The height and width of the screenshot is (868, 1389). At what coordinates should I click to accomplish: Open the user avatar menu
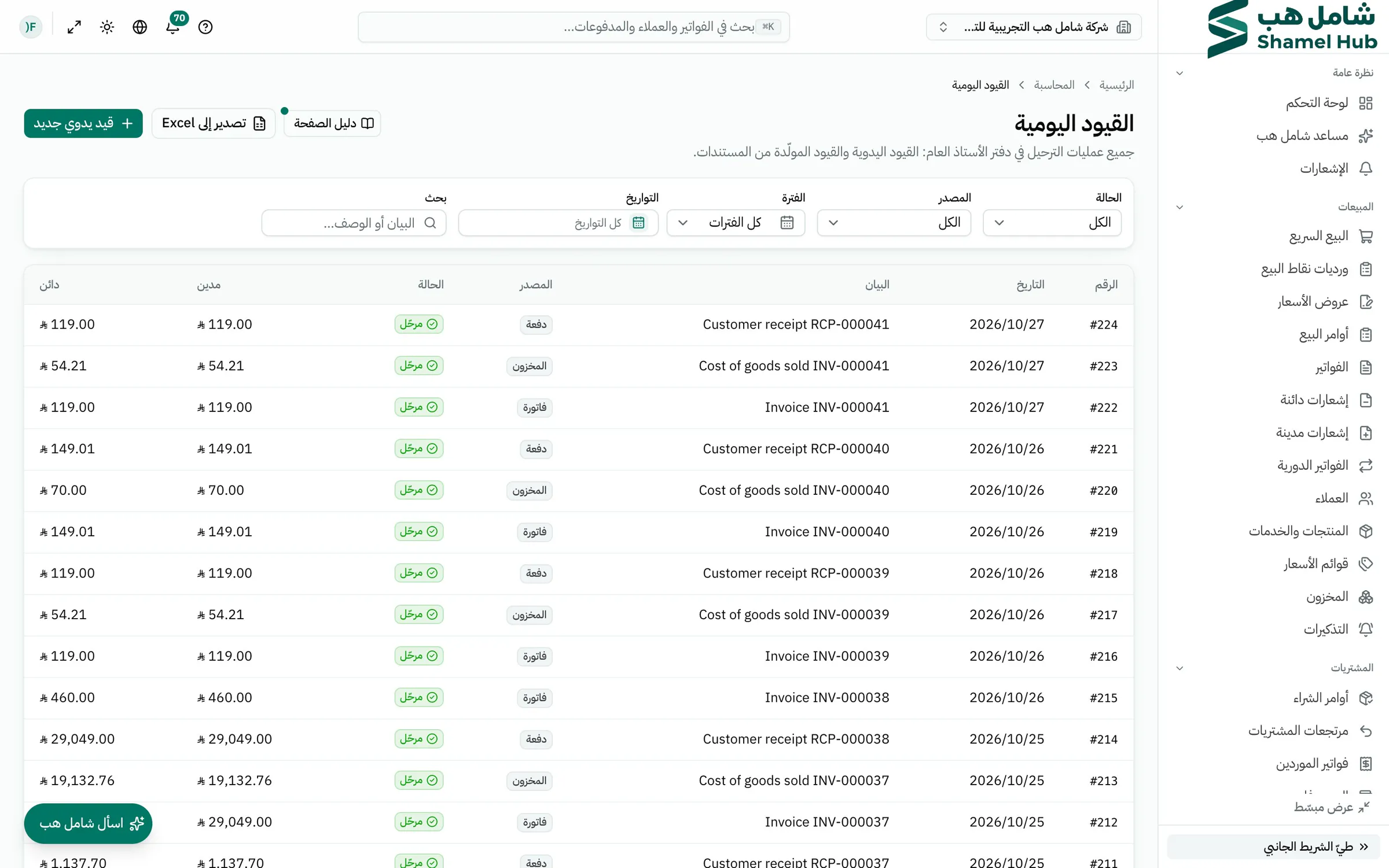click(31, 27)
